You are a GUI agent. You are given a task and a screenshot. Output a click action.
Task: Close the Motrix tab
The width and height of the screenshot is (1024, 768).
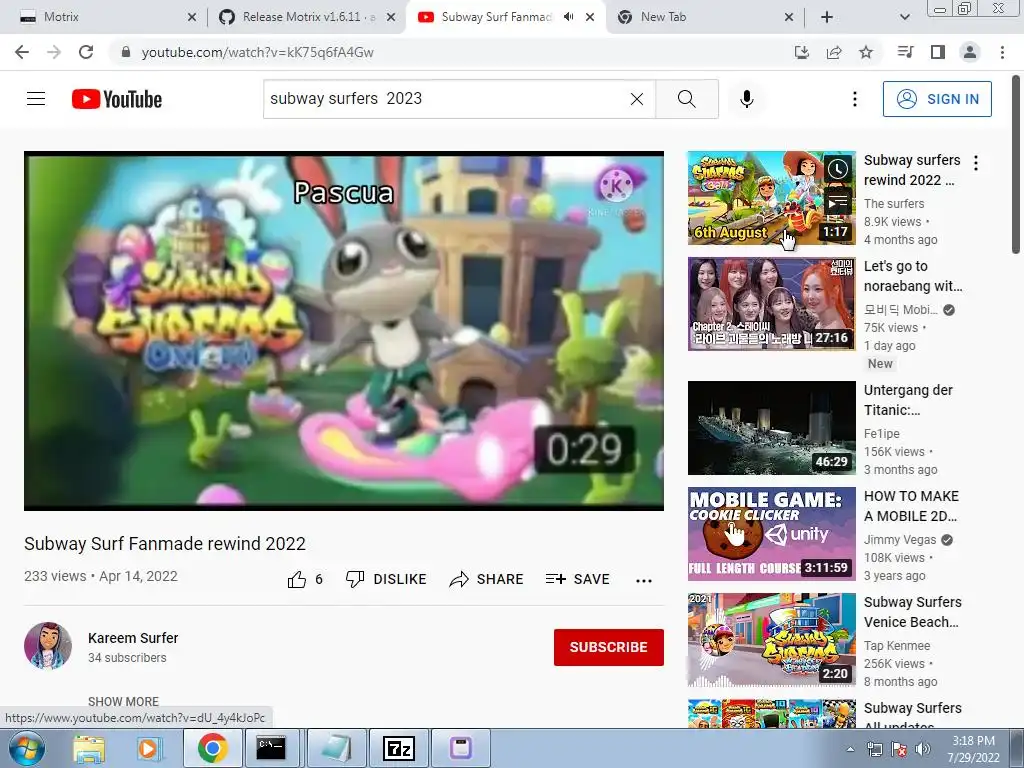tap(191, 18)
